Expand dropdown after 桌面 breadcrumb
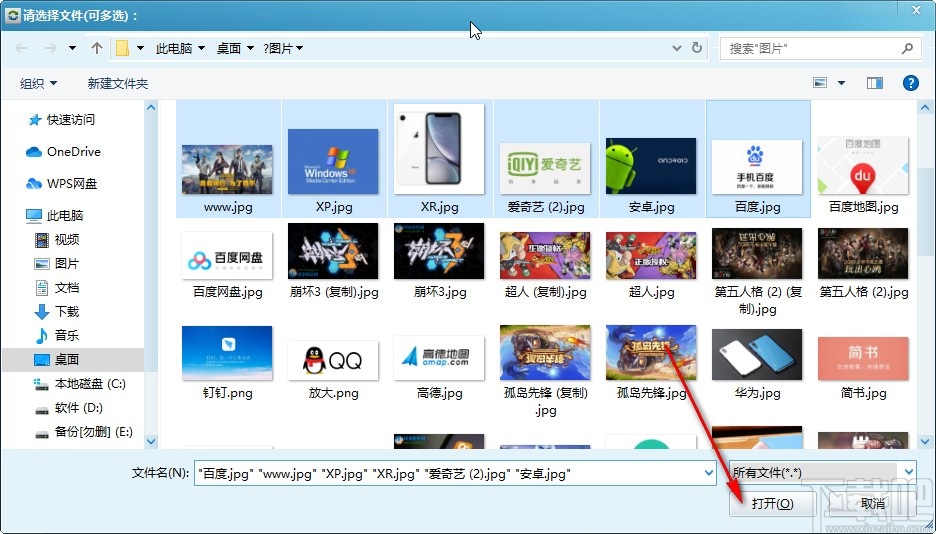Screen dimensions: 936x534 pyautogui.click(x=250, y=48)
